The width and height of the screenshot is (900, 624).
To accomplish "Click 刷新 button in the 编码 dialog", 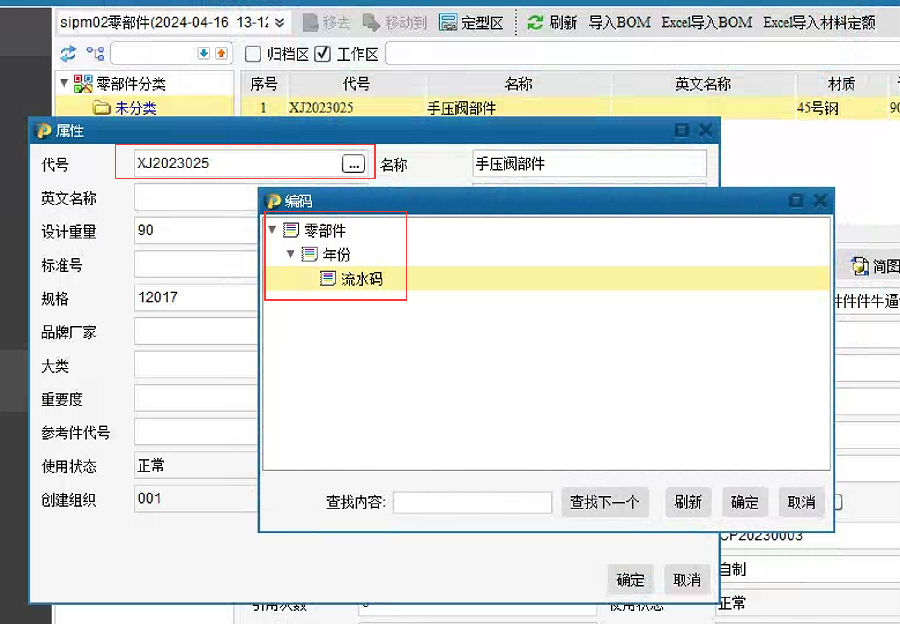I will coord(688,502).
